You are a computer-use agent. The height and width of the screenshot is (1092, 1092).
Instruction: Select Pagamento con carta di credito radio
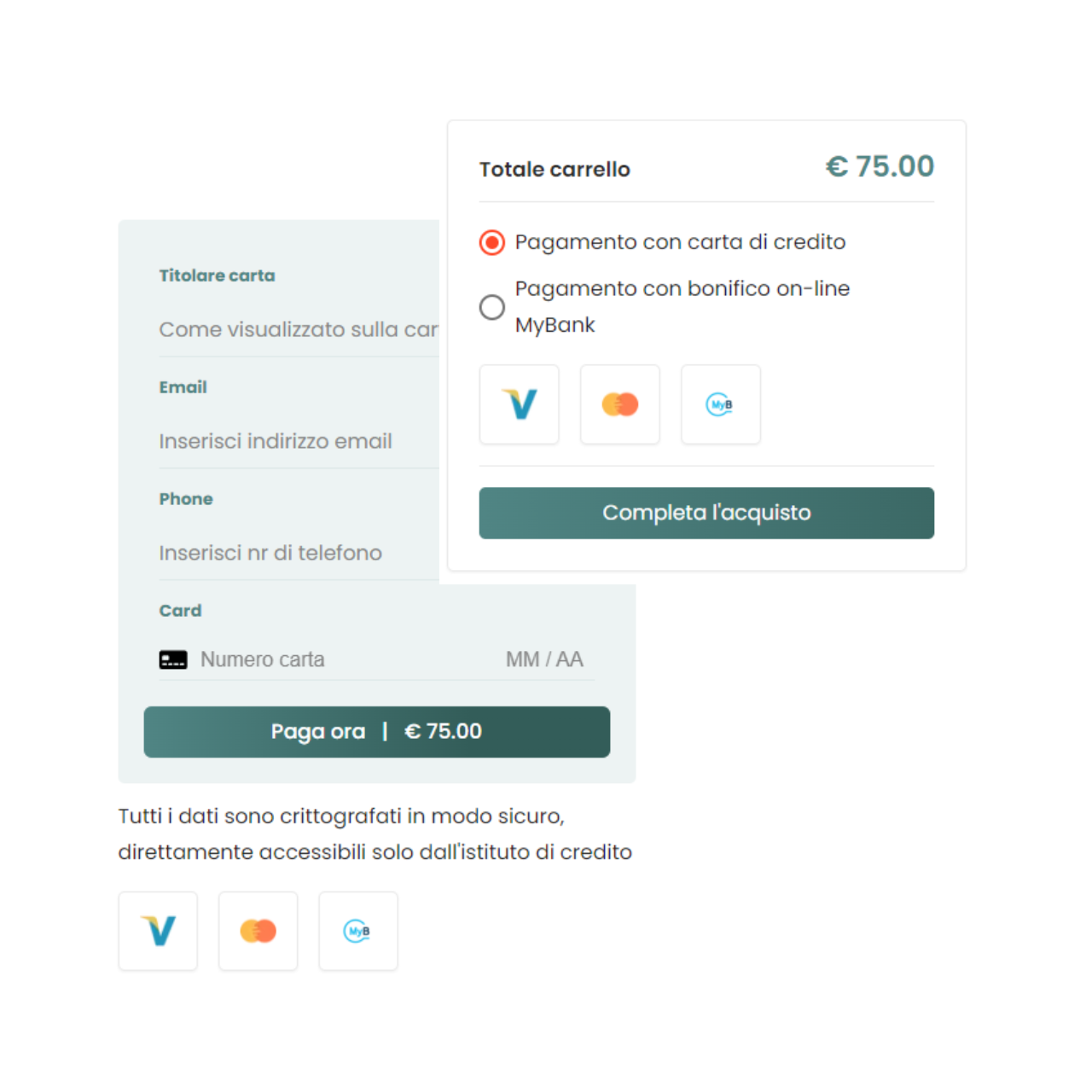pyautogui.click(x=492, y=242)
